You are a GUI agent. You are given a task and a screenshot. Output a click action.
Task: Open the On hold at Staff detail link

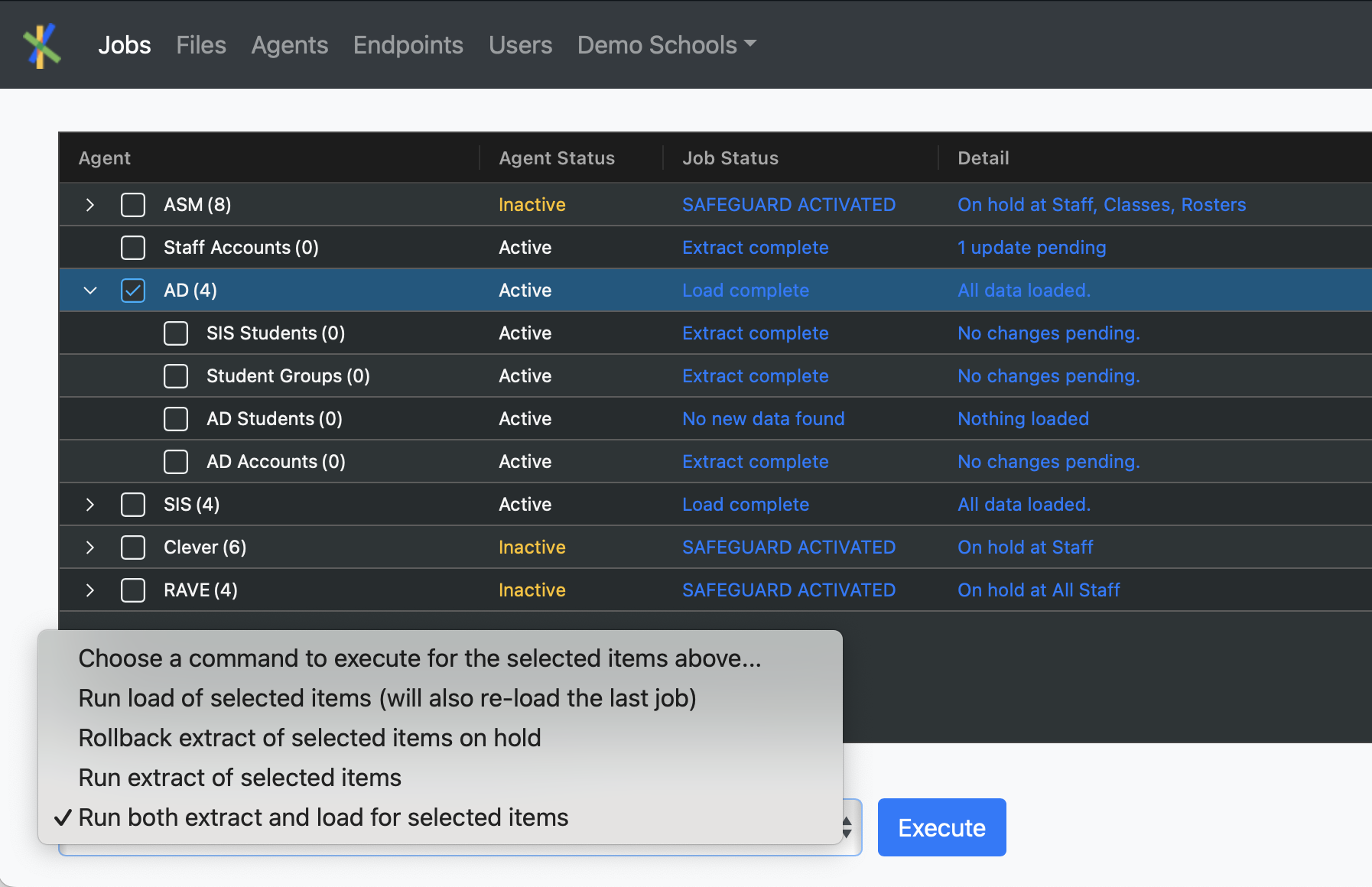point(1026,547)
